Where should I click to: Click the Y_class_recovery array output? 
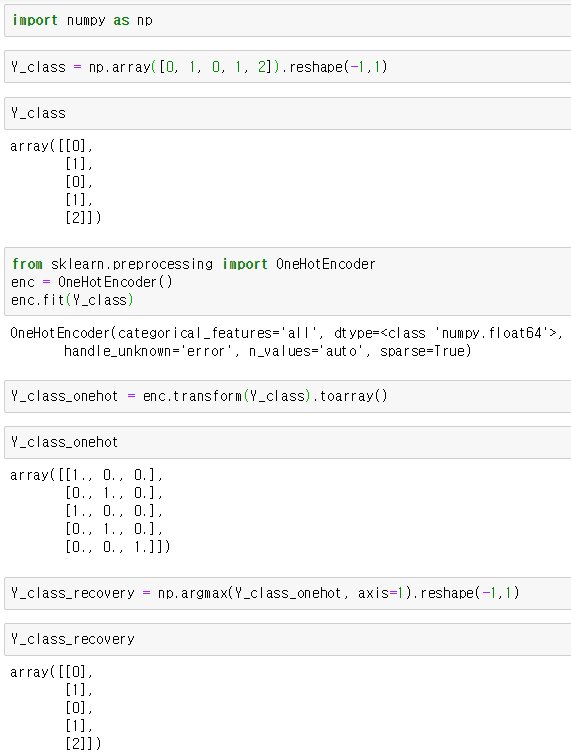[x=55, y=707]
